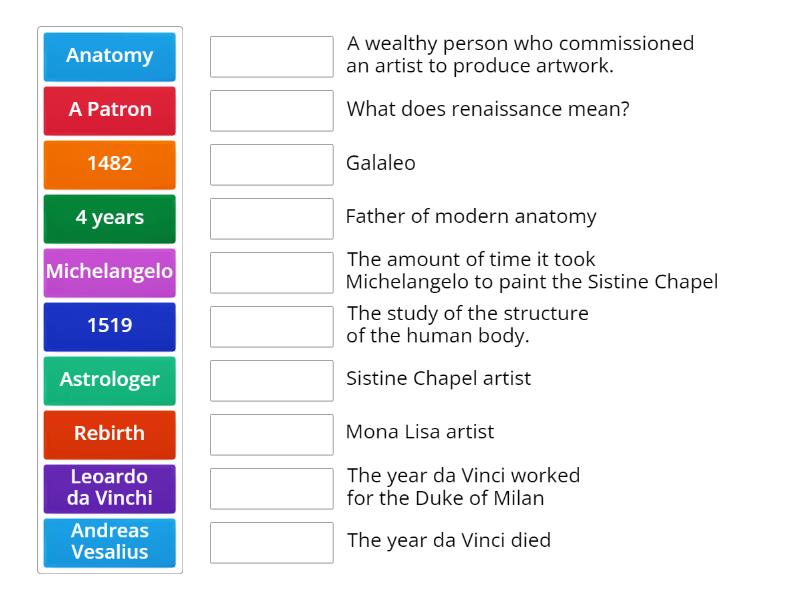
Task: Click the "Leoardo da Vinchi" tile
Action: [x=110, y=488]
